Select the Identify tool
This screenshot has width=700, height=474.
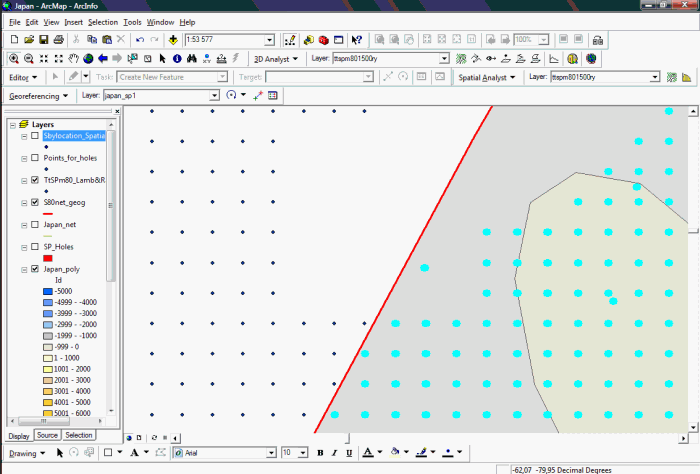coord(177,58)
